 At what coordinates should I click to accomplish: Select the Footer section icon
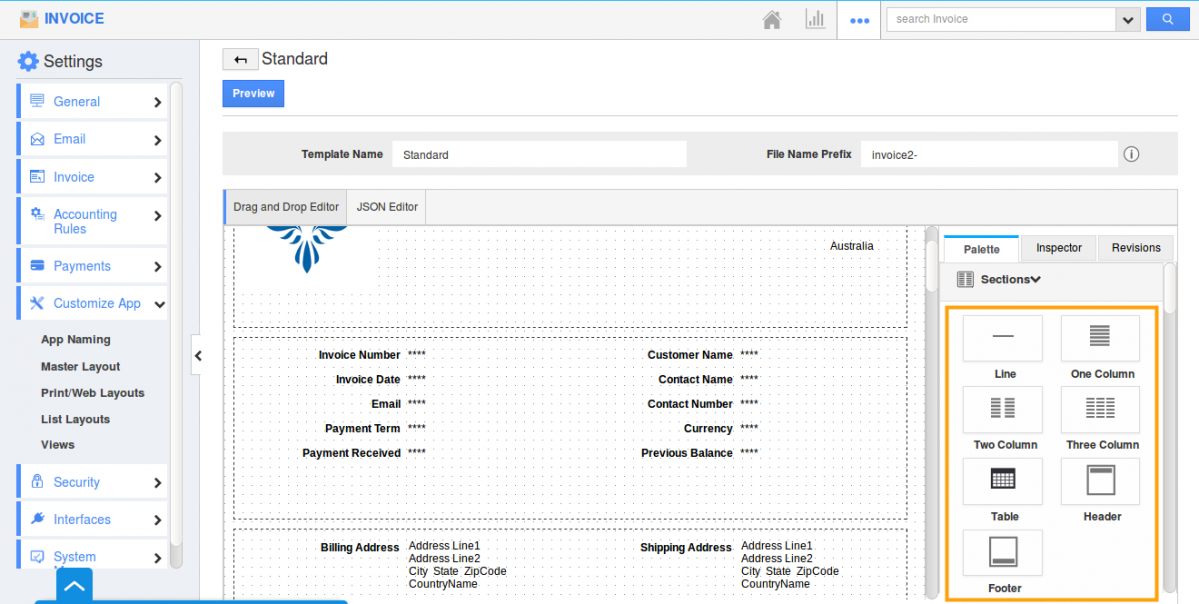tap(1002, 553)
